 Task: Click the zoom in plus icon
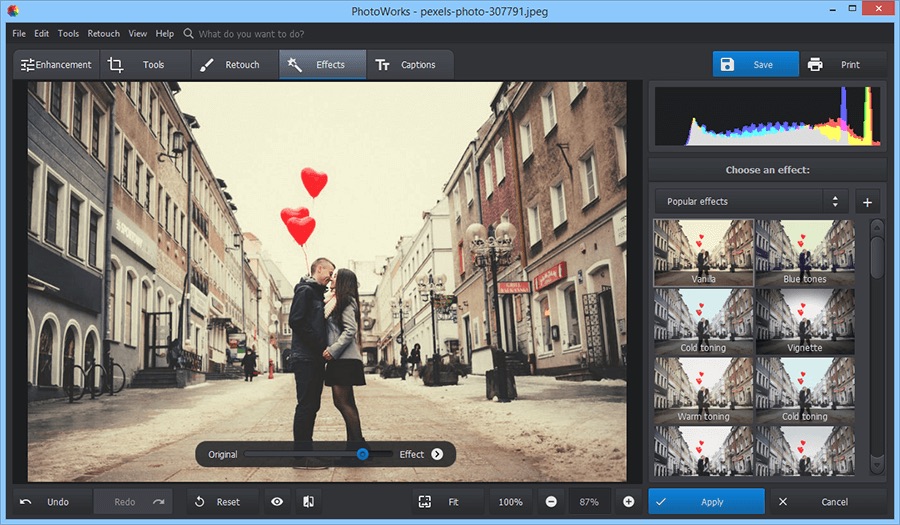coord(628,502)
